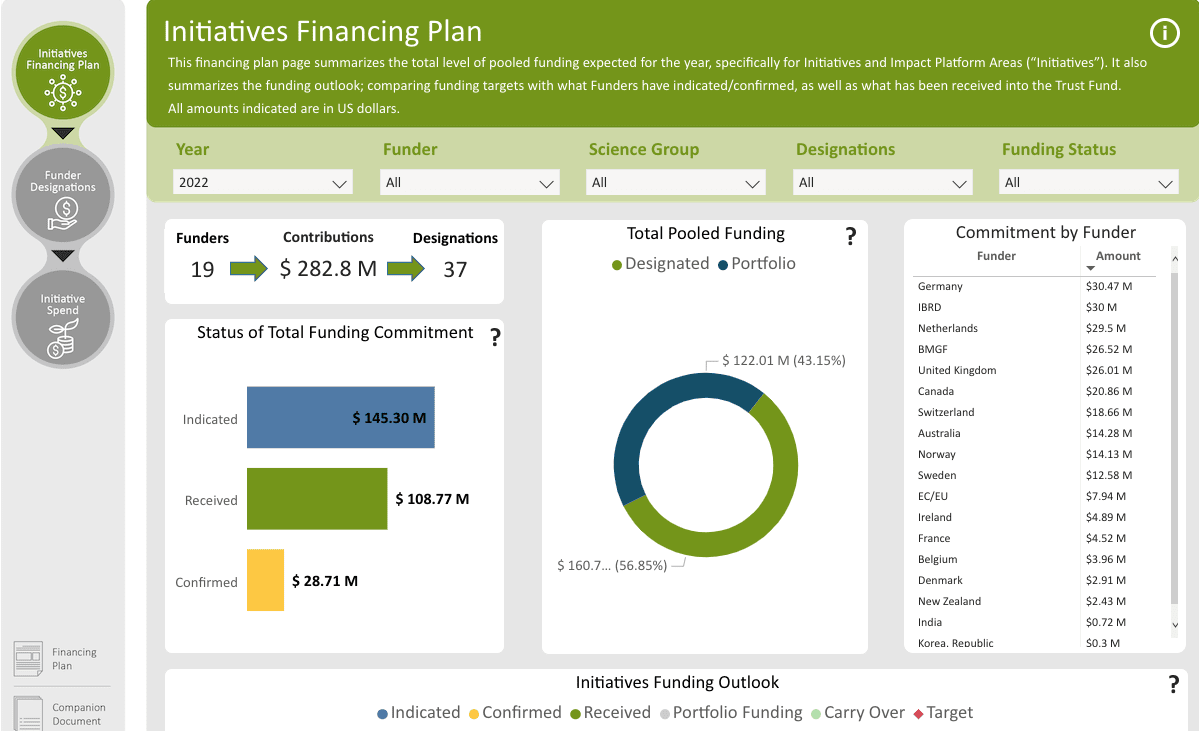
Task: Open the Year dropdown showing 2022
Action: [x=263, y=183]
